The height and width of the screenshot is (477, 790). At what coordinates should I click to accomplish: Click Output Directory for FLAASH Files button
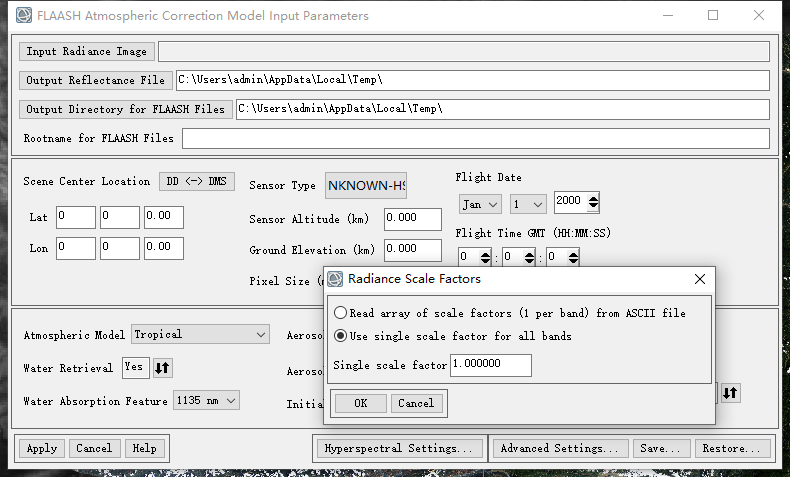click(x=125, y=109)
